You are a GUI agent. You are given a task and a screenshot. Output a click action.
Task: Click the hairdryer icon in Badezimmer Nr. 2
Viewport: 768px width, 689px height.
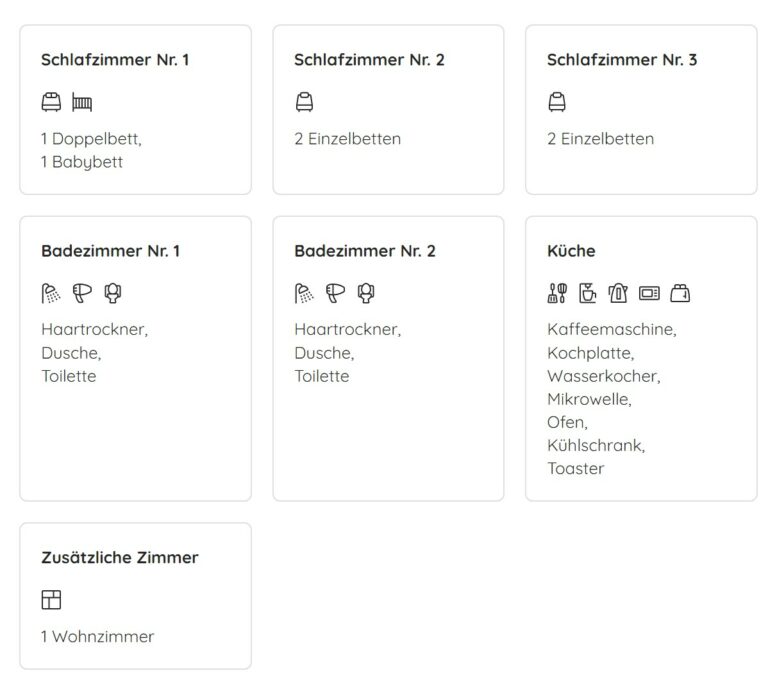pyautogui.click(x=336, y=293)
